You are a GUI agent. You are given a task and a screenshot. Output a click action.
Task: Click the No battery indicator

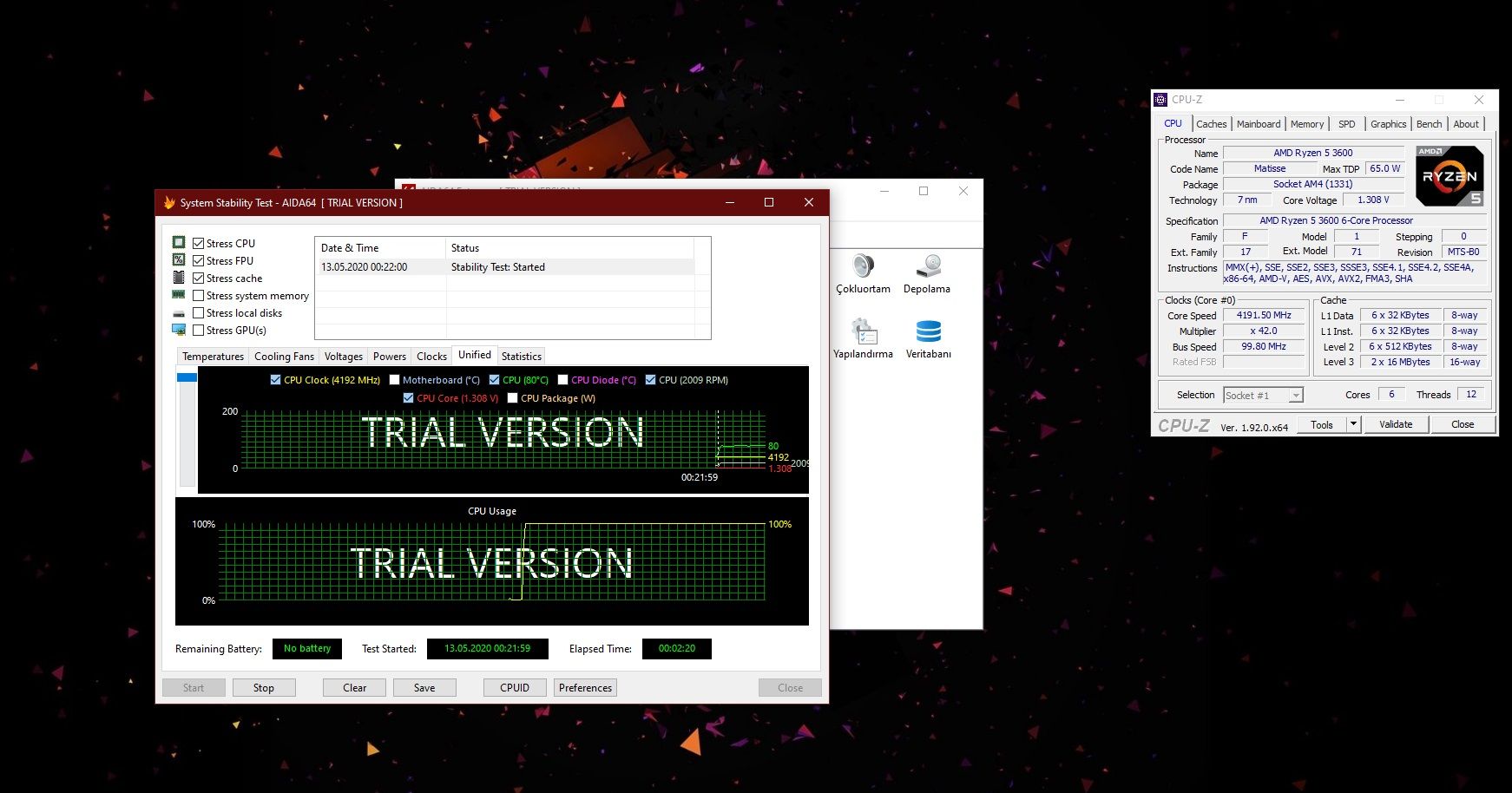(307, 649)
